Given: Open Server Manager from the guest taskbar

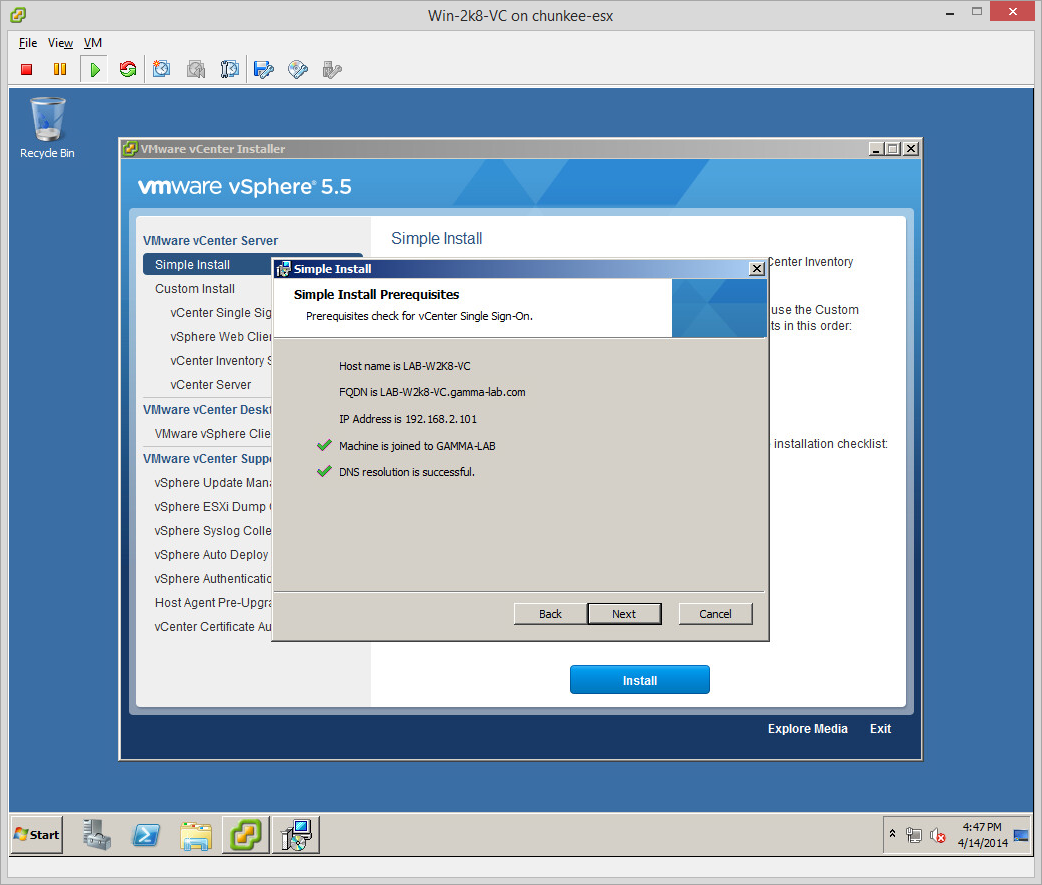Looking at the screenshot, I should 98,835.
